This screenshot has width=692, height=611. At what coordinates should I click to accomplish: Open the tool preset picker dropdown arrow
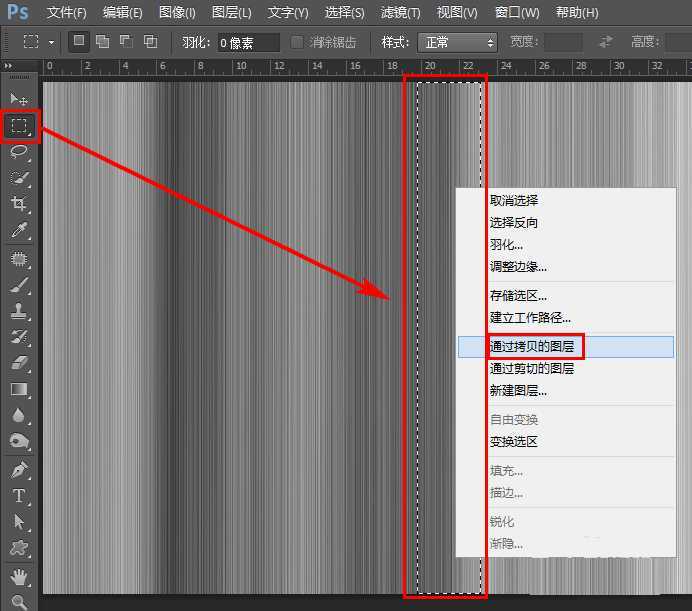pos(51,42)
